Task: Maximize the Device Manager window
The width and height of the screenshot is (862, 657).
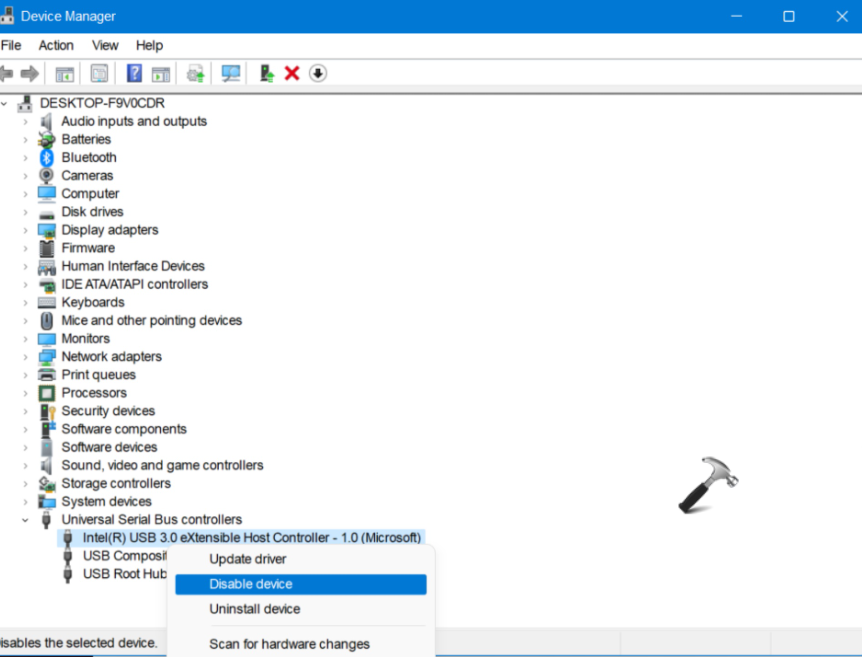Action: coord(789,16)
